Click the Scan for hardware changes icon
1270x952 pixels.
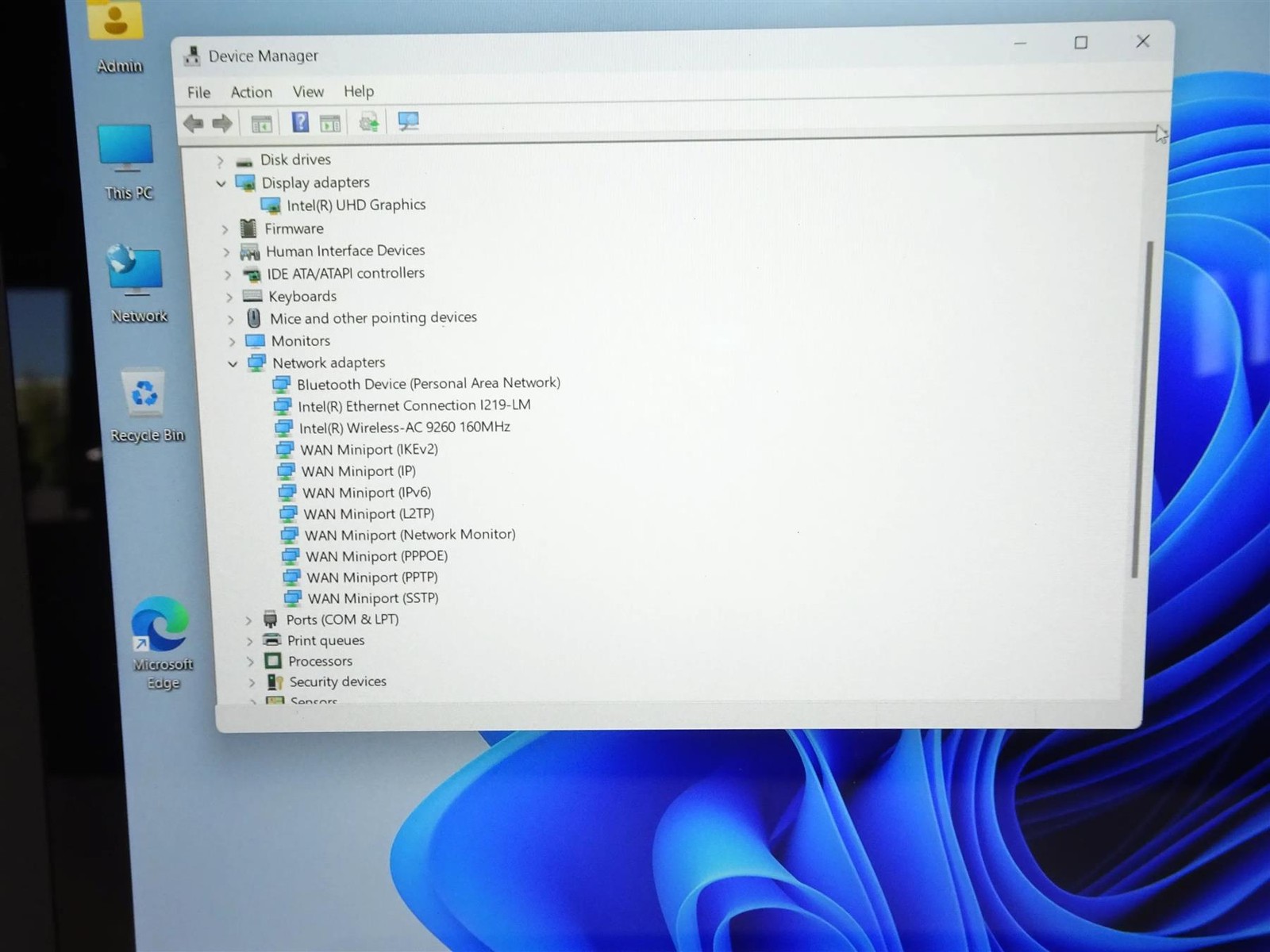point(408,121)
